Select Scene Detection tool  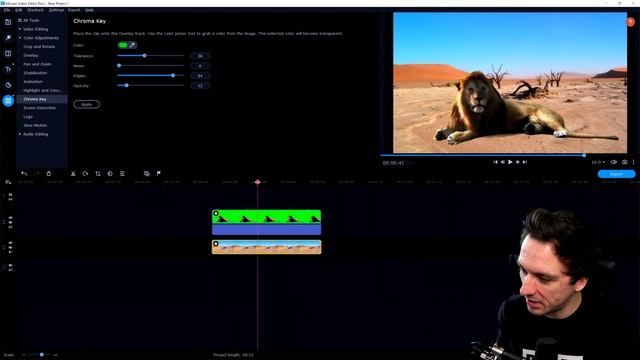point(40,108)
